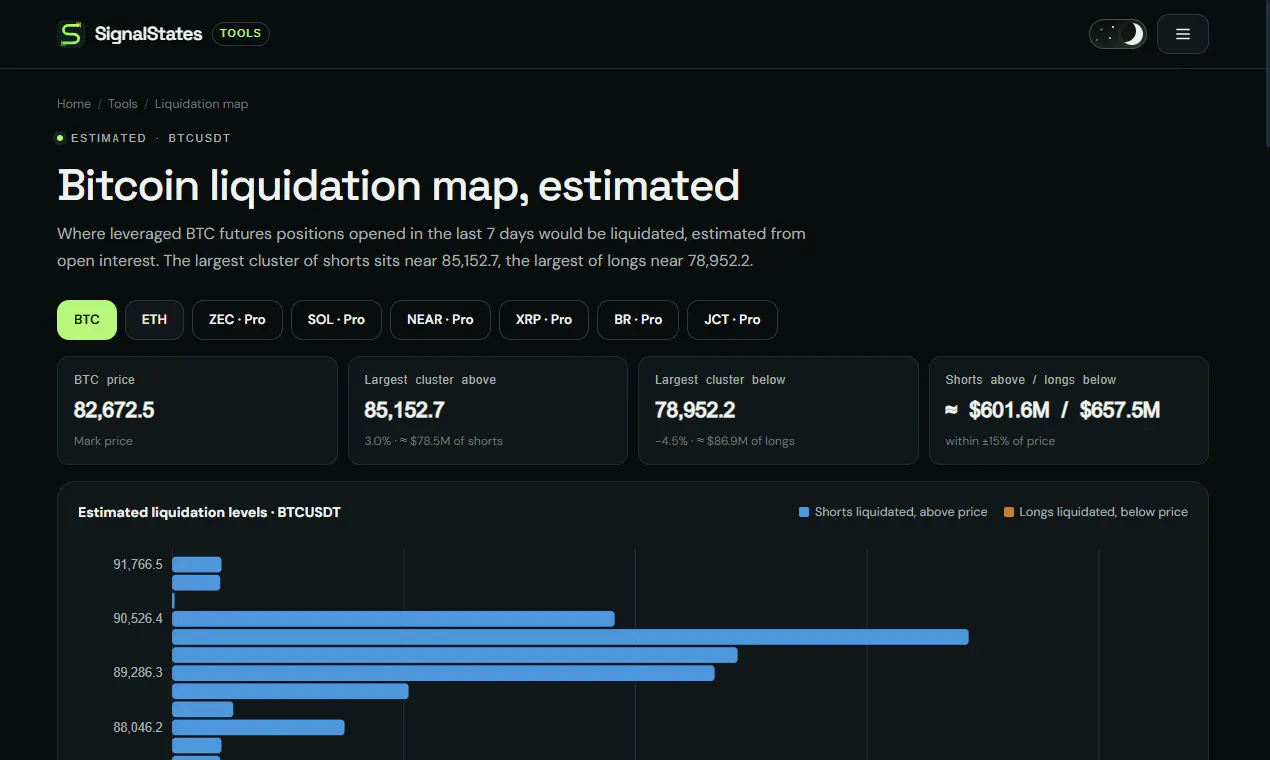Viewport: 1270px width, 760px height.
Task: Click the Estimated liquidation levels chart title
Action: click(x=209, y=512)
